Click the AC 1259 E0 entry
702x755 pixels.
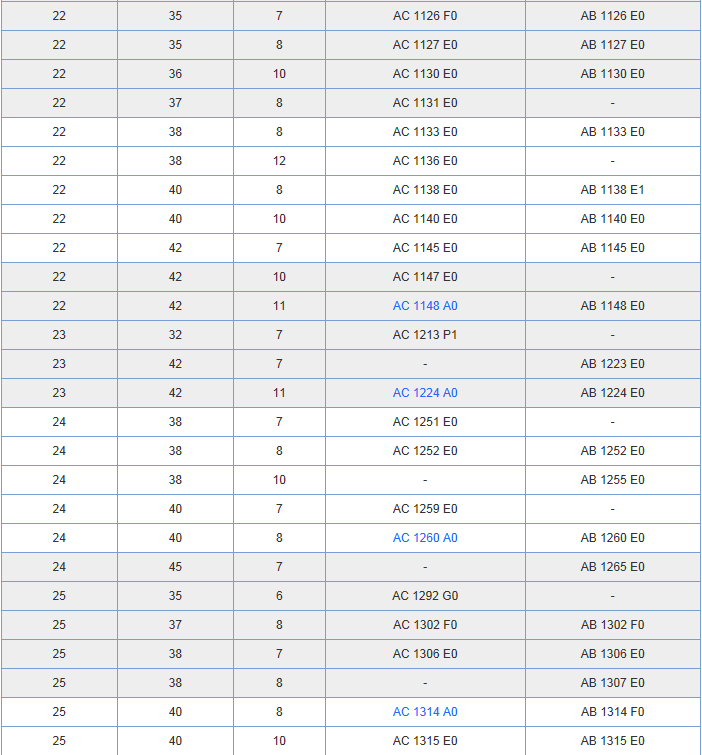click(425, 509)
